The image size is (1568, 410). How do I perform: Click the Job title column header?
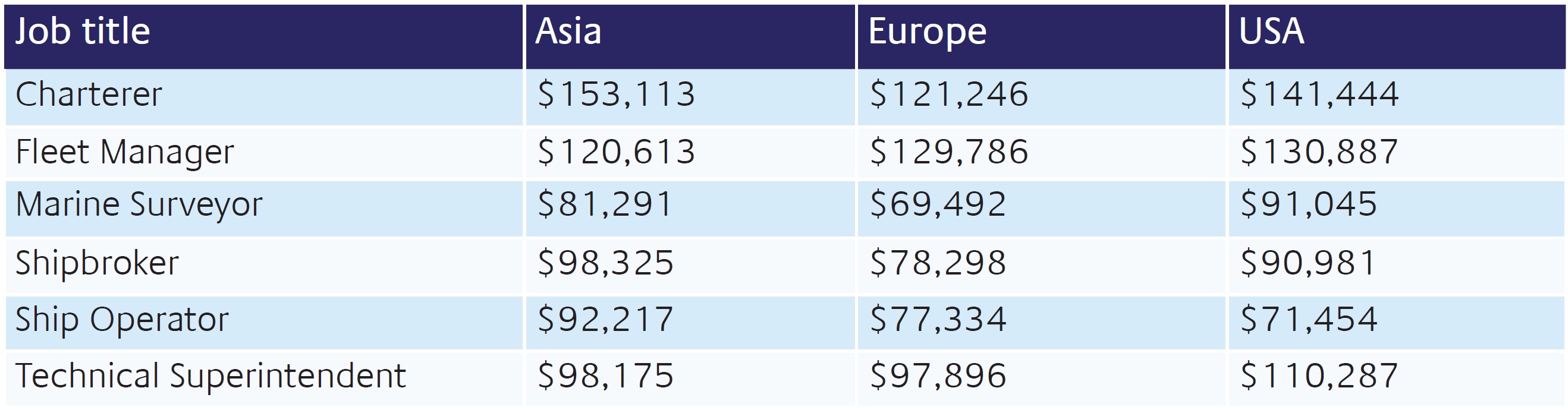83,31
